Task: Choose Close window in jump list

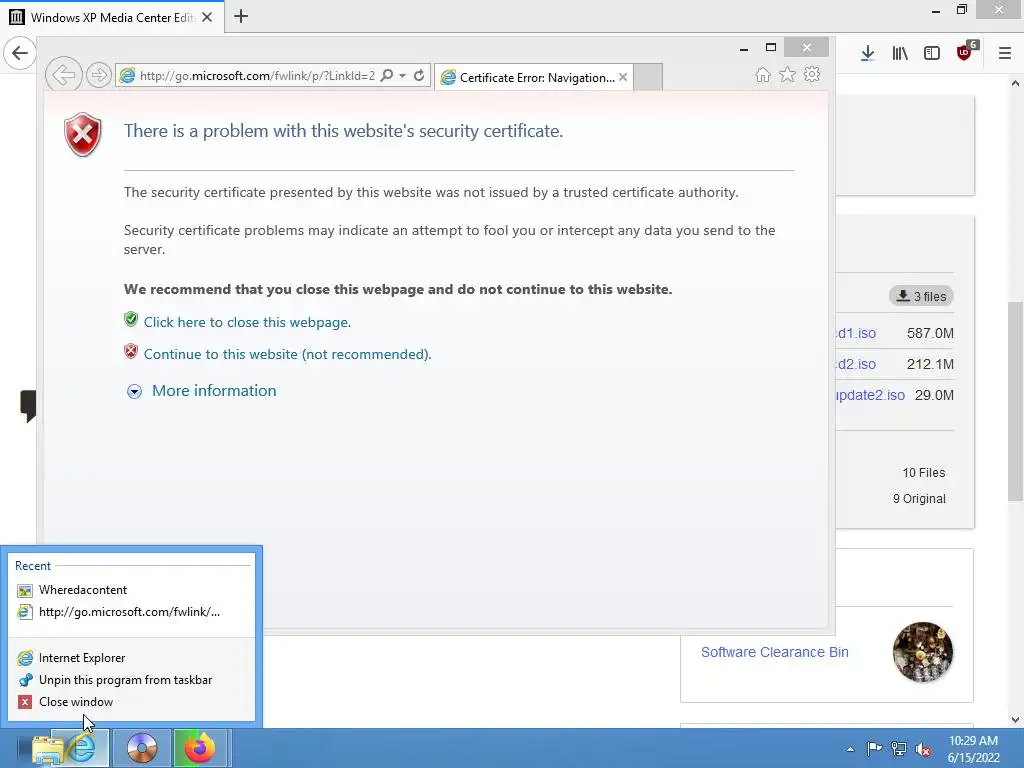Action: pos(131,702)
